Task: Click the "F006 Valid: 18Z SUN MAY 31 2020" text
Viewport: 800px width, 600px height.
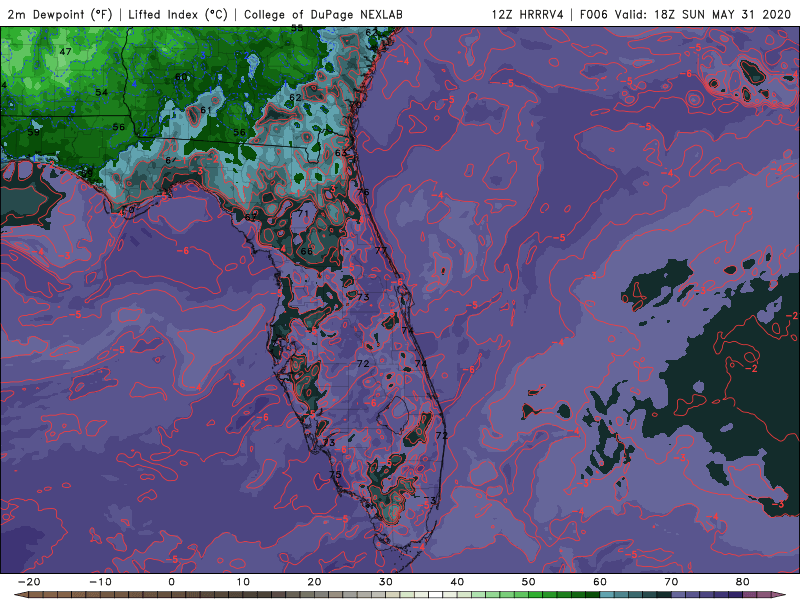Action: (685, 14)
